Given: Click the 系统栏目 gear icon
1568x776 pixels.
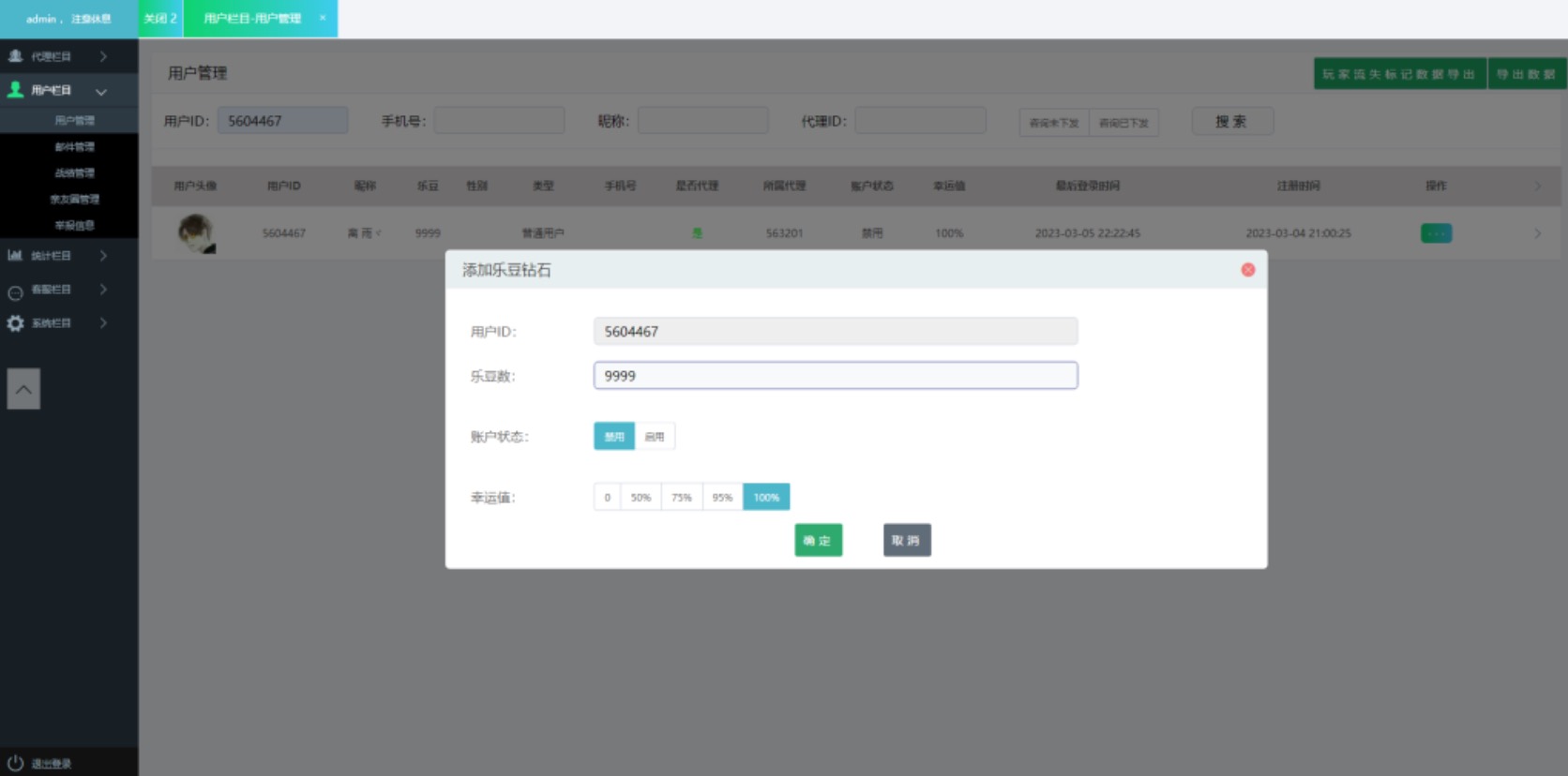Looking at the screenshot, I should [15, 323].
